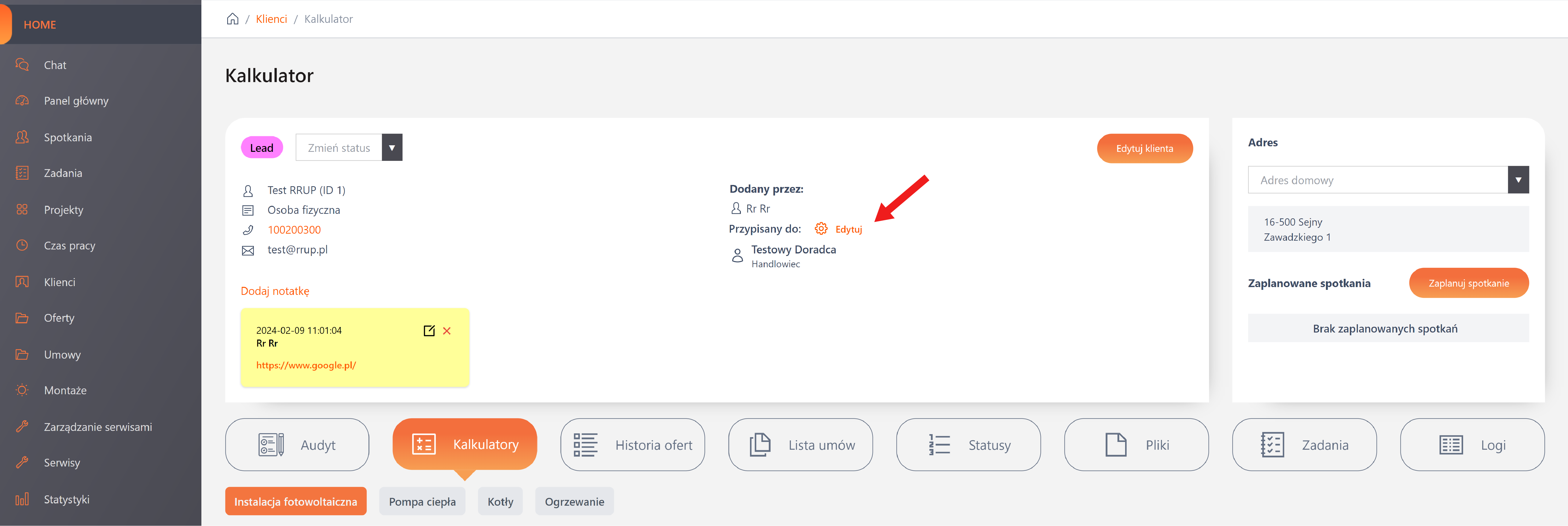This screenshot has height=526, width=1568.
Task: Open the Historia ofert tab
Action: [633, 445]
